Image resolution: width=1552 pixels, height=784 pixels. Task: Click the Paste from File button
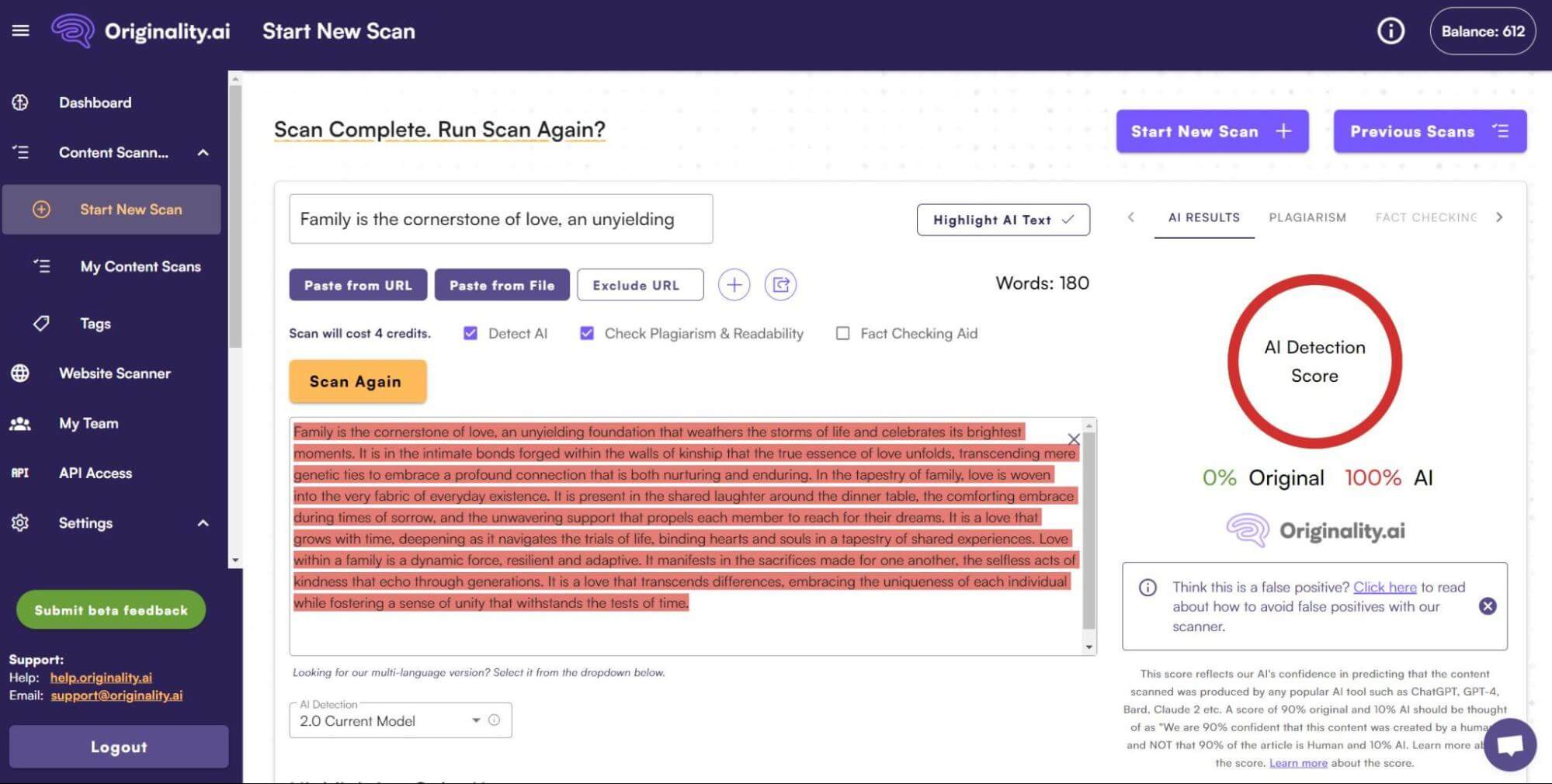(x=502, y=285)
